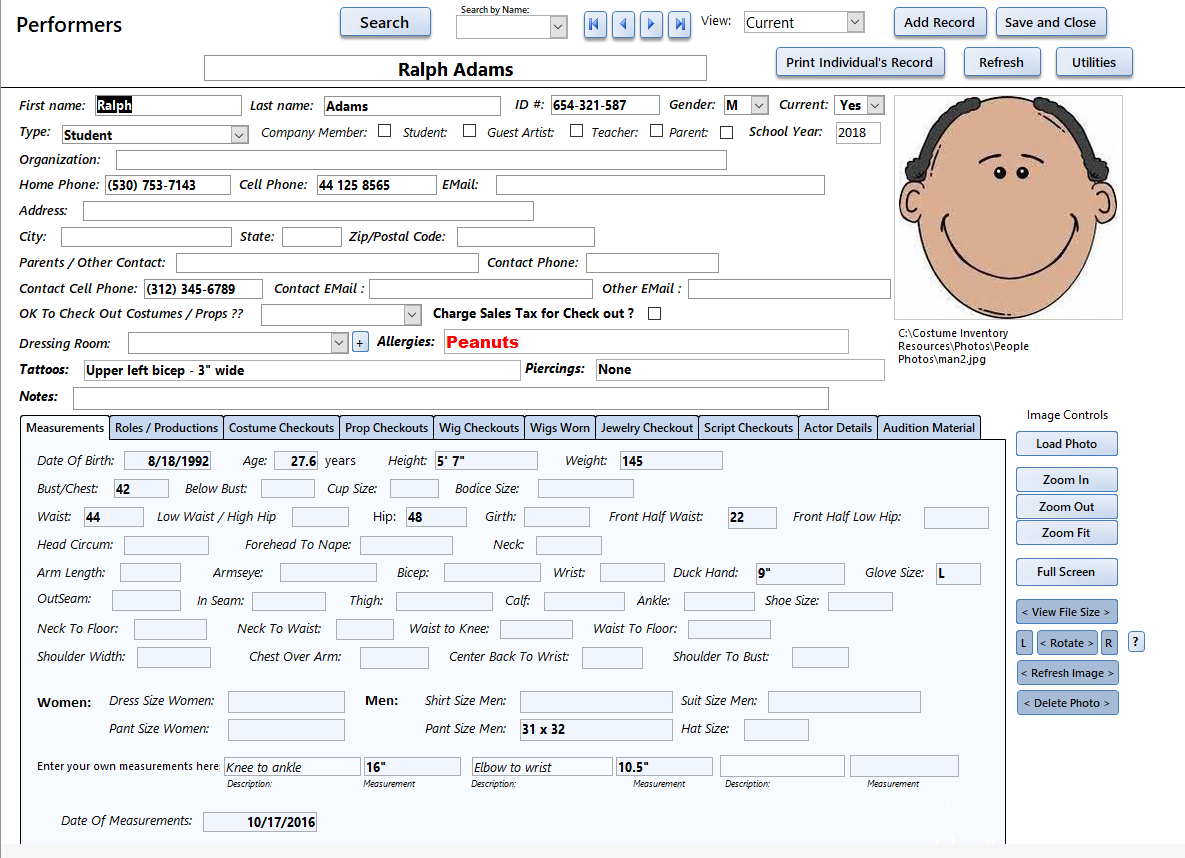Go to the first record

click(x=595, y=24)
